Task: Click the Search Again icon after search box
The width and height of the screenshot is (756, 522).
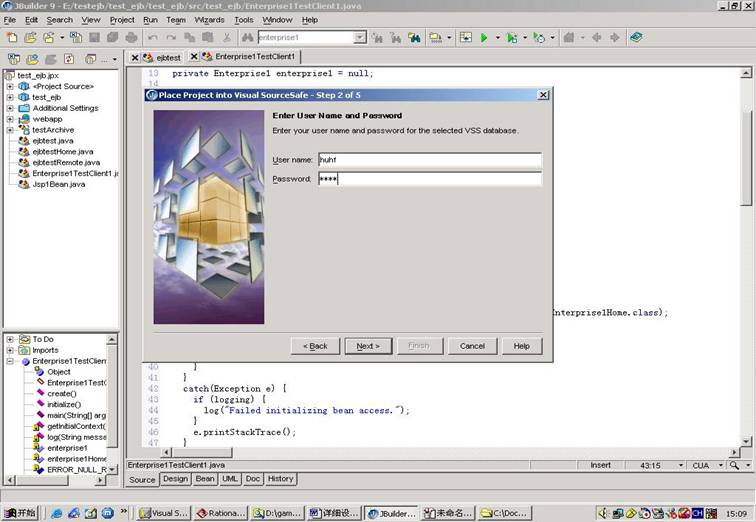Action: pyautogui.click(x=378, y=38)
